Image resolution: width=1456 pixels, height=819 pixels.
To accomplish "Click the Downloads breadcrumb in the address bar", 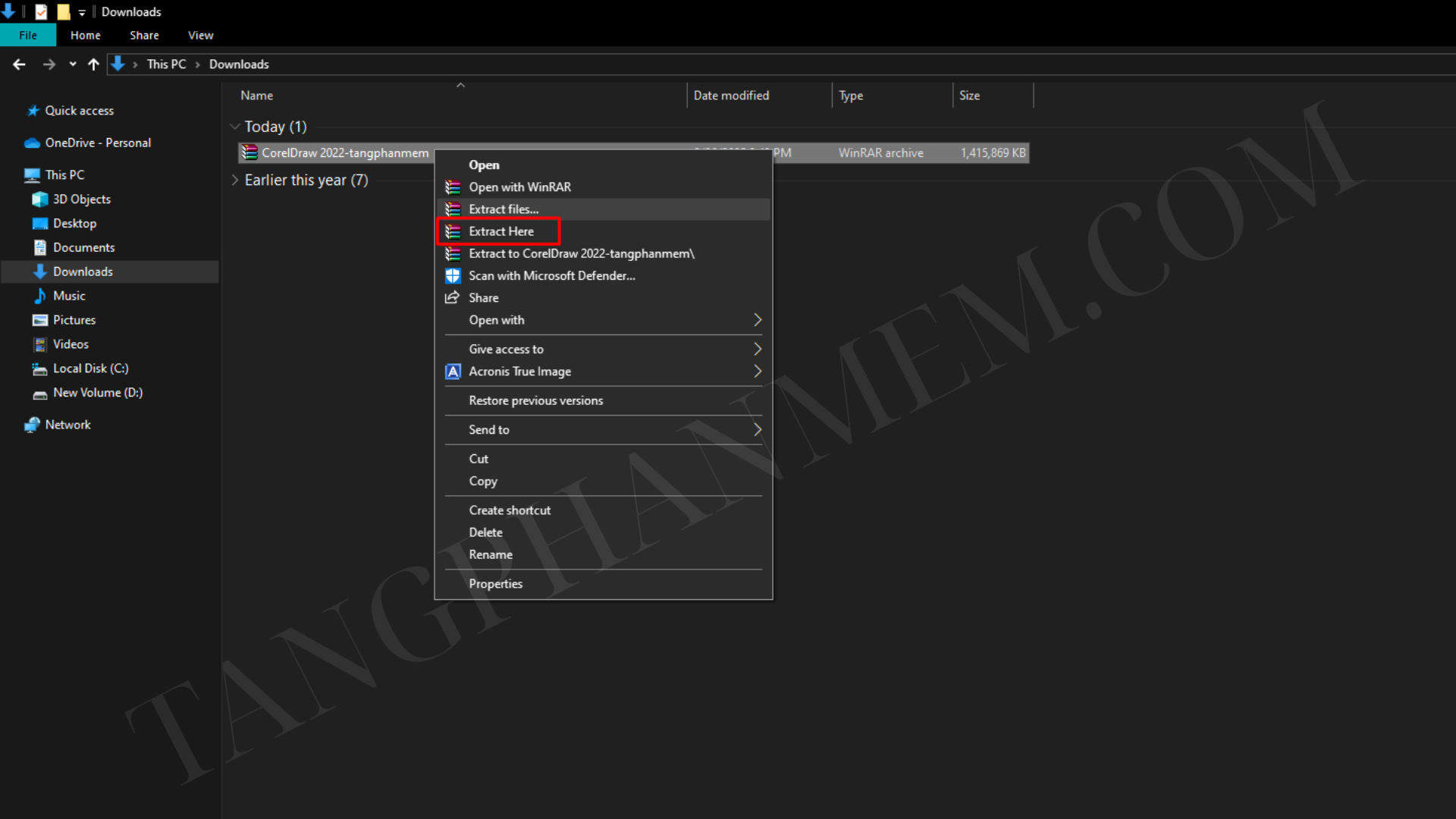I will 239,64.
